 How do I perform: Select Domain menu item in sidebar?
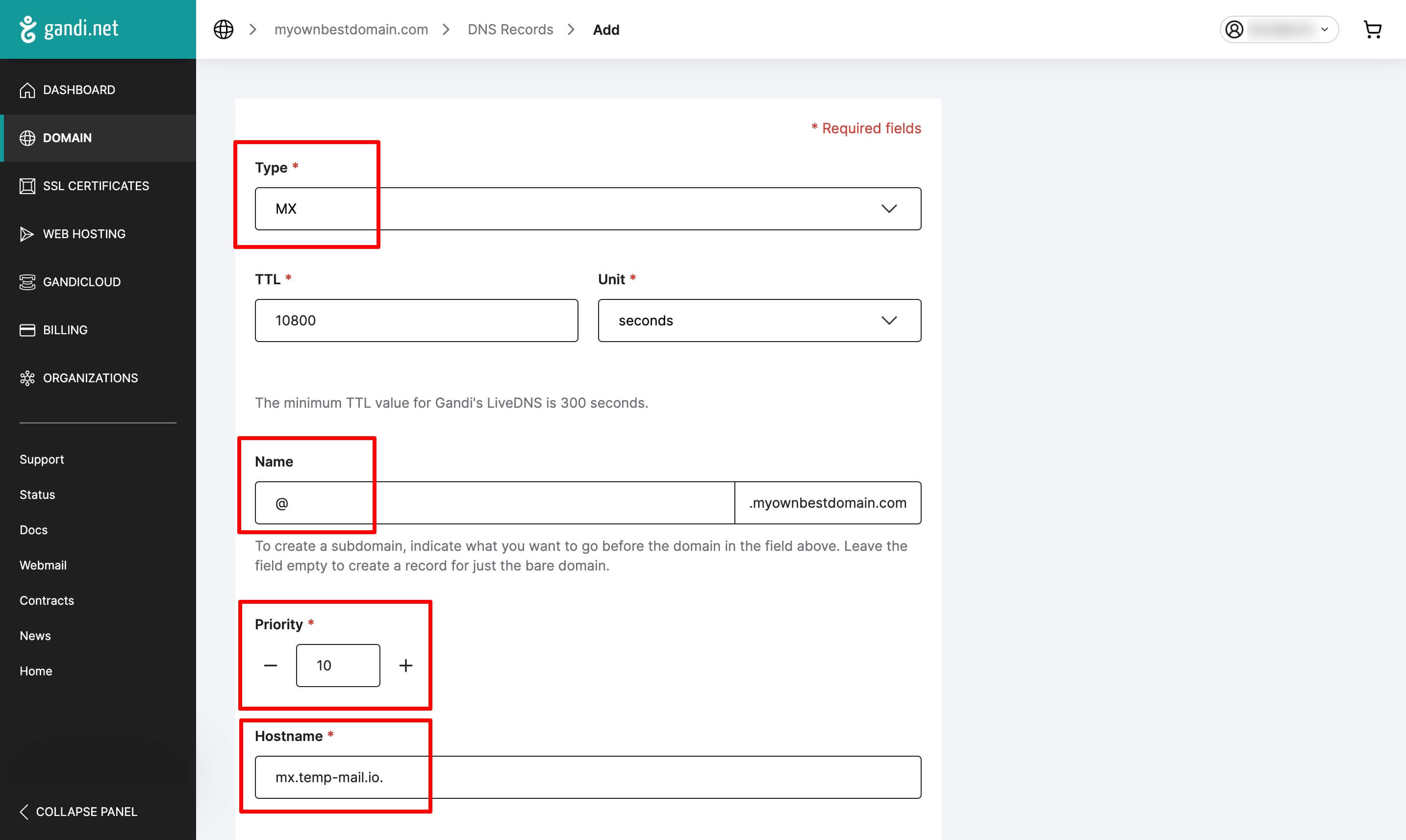pyautogui.click(x=67, y=138)
